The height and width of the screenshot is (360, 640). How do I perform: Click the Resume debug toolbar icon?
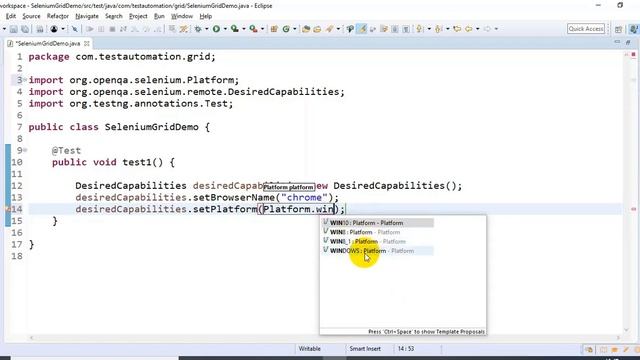point(89,29)
